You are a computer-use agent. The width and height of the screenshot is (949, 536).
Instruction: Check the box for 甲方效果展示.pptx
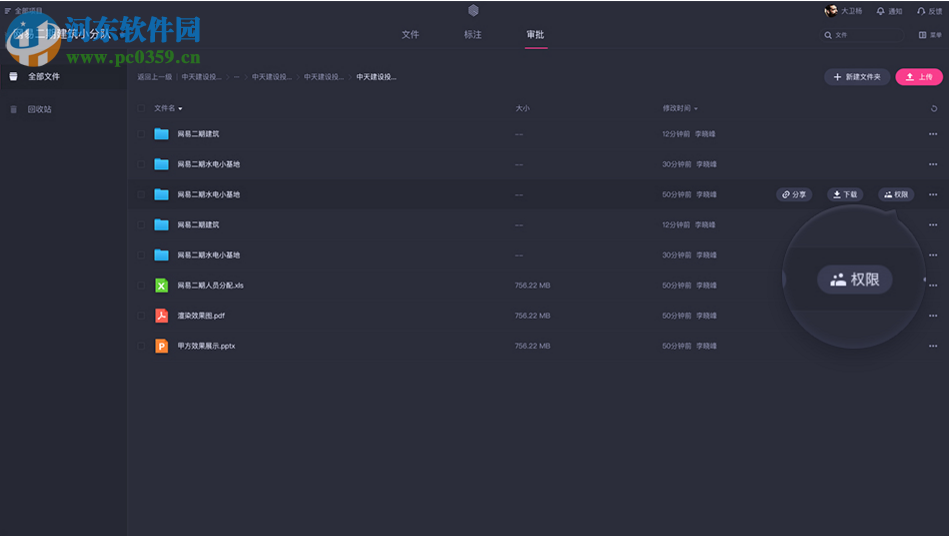[141, 345]
